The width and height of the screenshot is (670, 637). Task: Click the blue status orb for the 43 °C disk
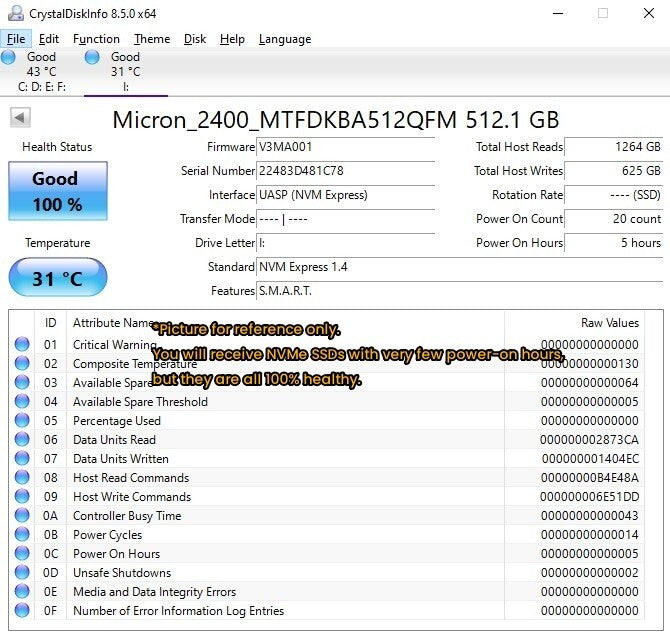tap(8, 57)
